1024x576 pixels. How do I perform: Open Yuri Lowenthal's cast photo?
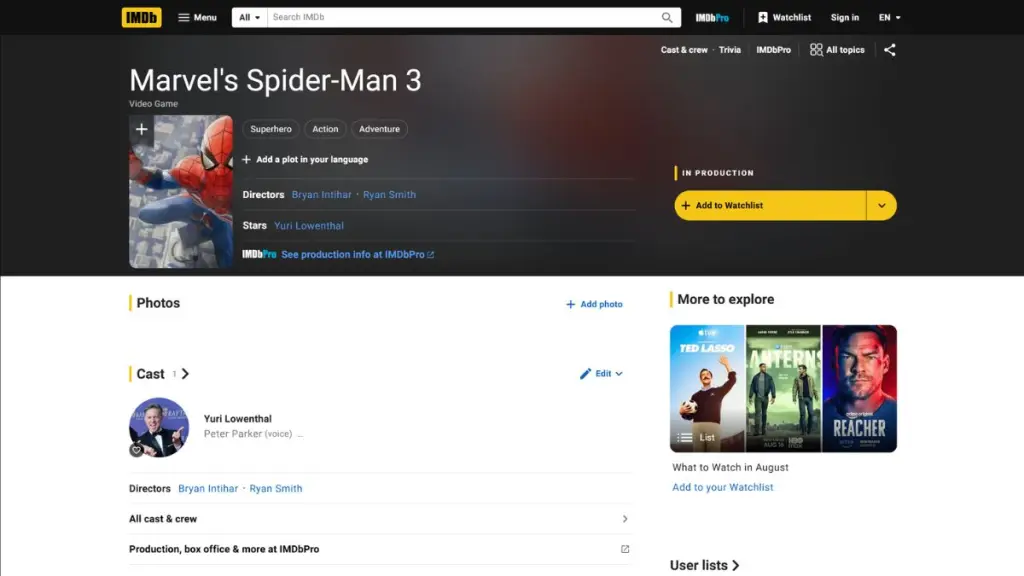pyautogui.click(x=159, y=427)
